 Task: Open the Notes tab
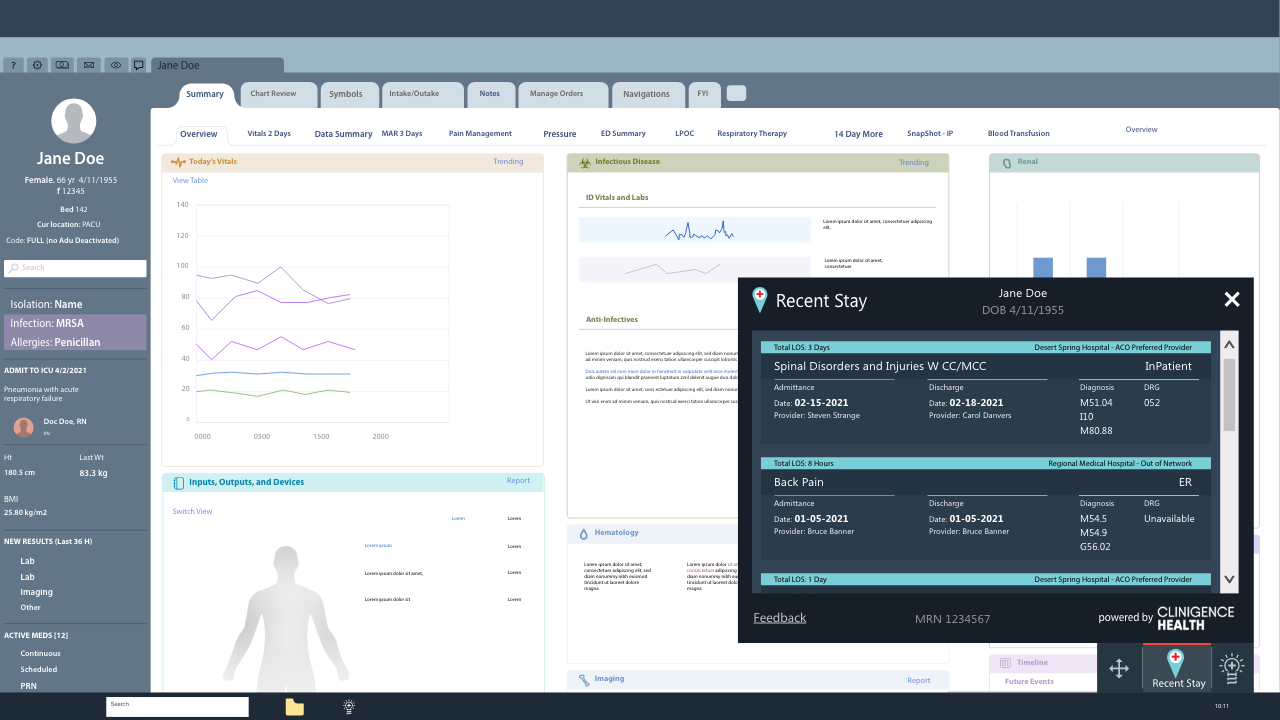(x=490, y=94)
